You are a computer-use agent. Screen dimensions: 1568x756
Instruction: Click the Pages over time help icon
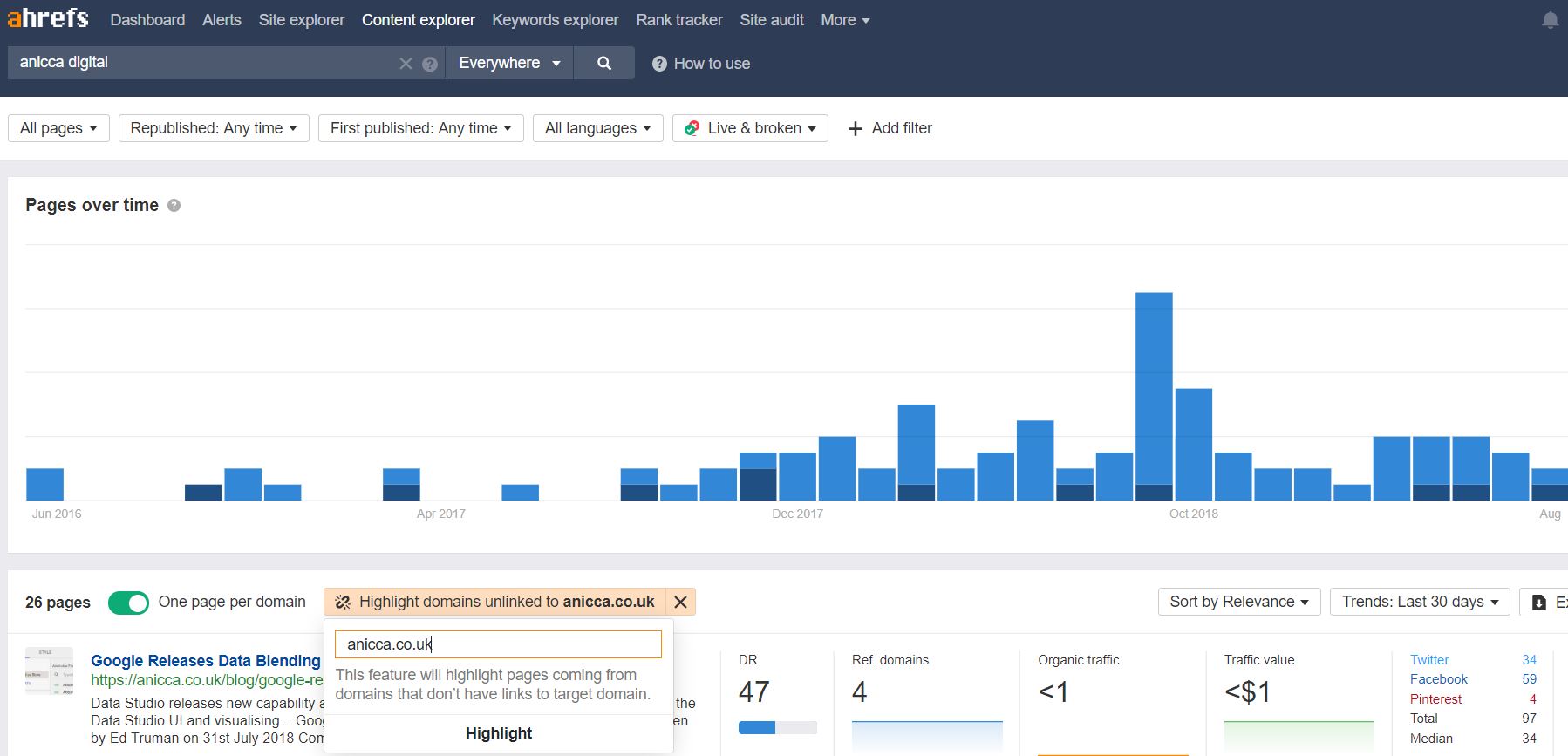tap(174, 206)
